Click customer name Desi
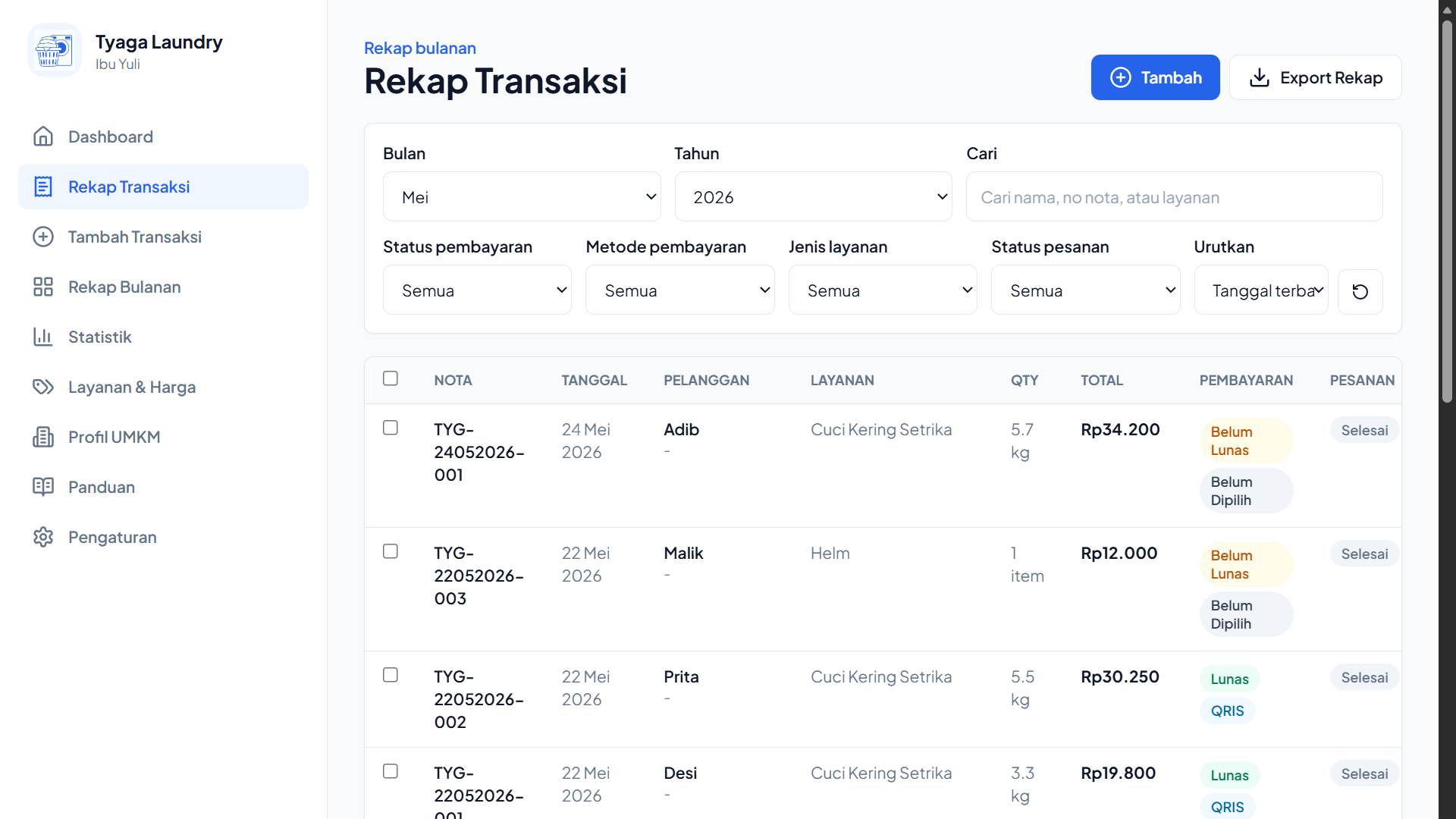Viewport: 1456px width, 819px height. click(680, 773)
